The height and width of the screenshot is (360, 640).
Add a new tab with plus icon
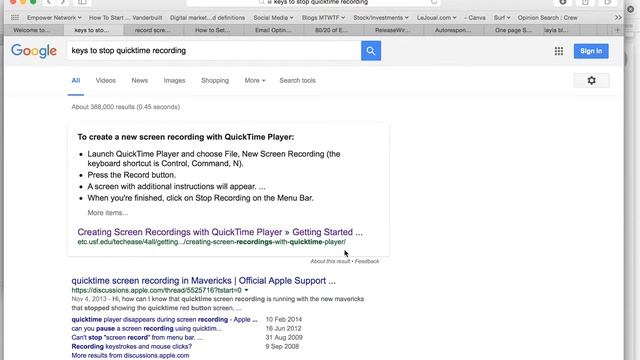click(x=617, y=30)
